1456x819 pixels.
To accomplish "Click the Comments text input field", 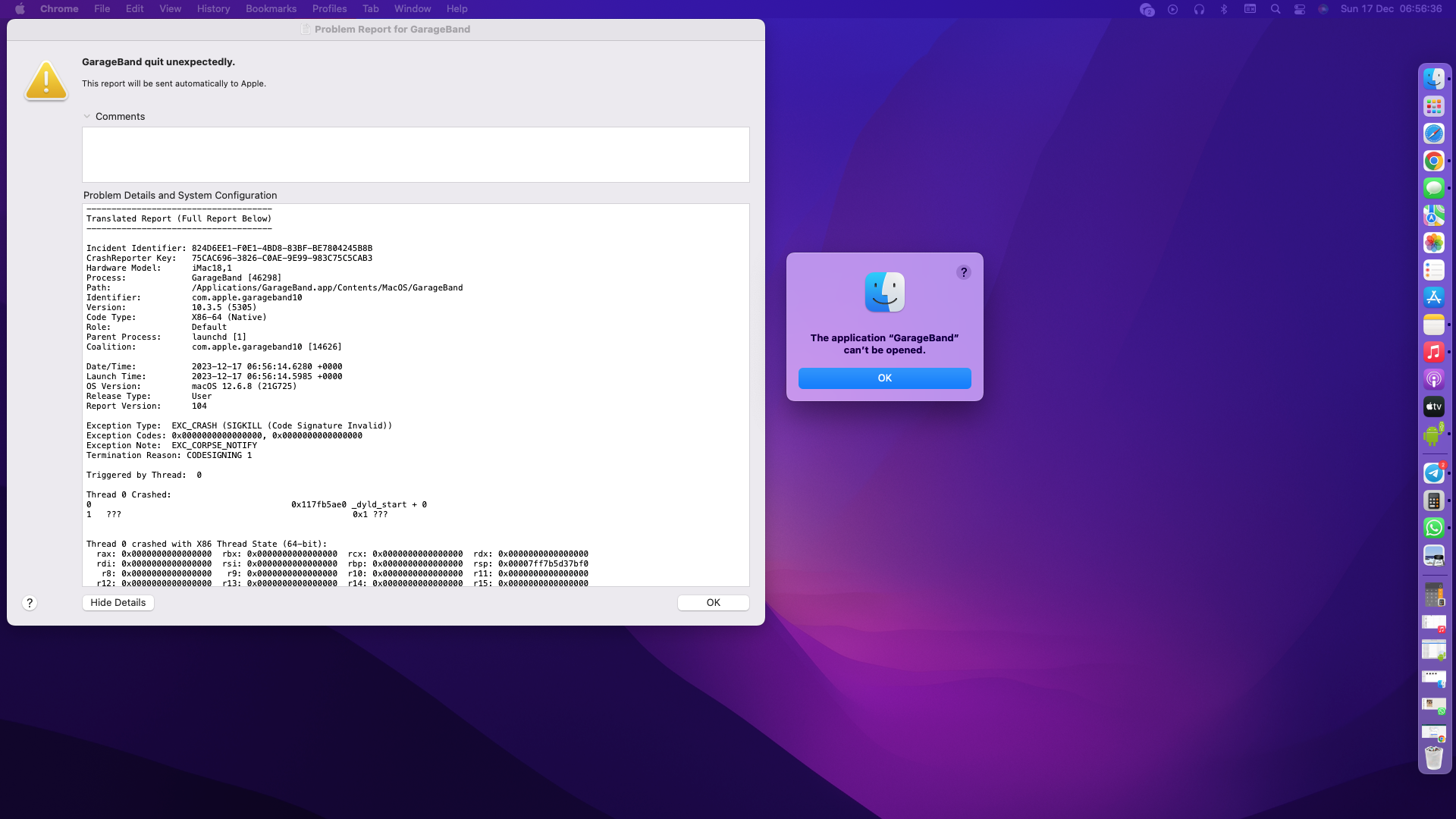I will click(416, 154).
